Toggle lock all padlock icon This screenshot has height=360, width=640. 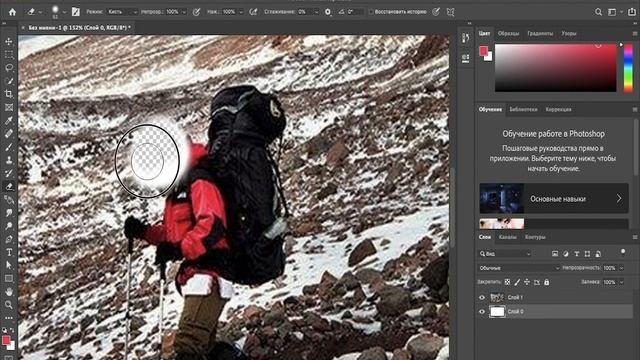pyautogui.click(x=547, y=282)
